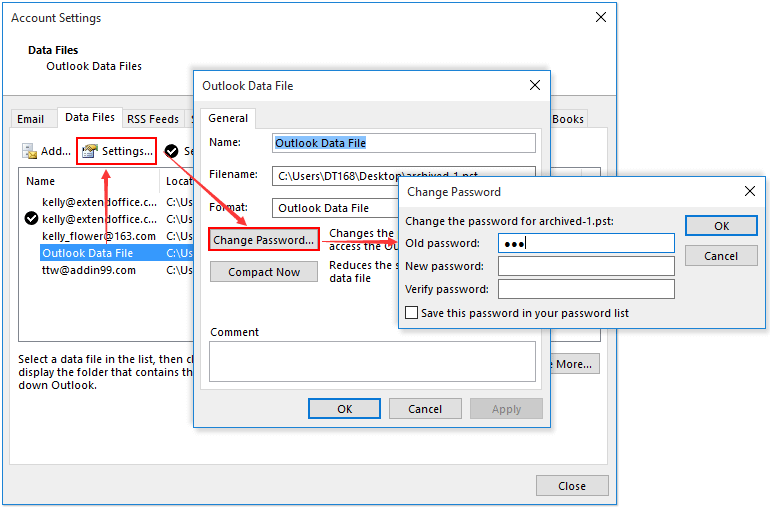The width and height of the screenshot is (770, 510).
Task: Click the Name column header
Action: point(40,181)
